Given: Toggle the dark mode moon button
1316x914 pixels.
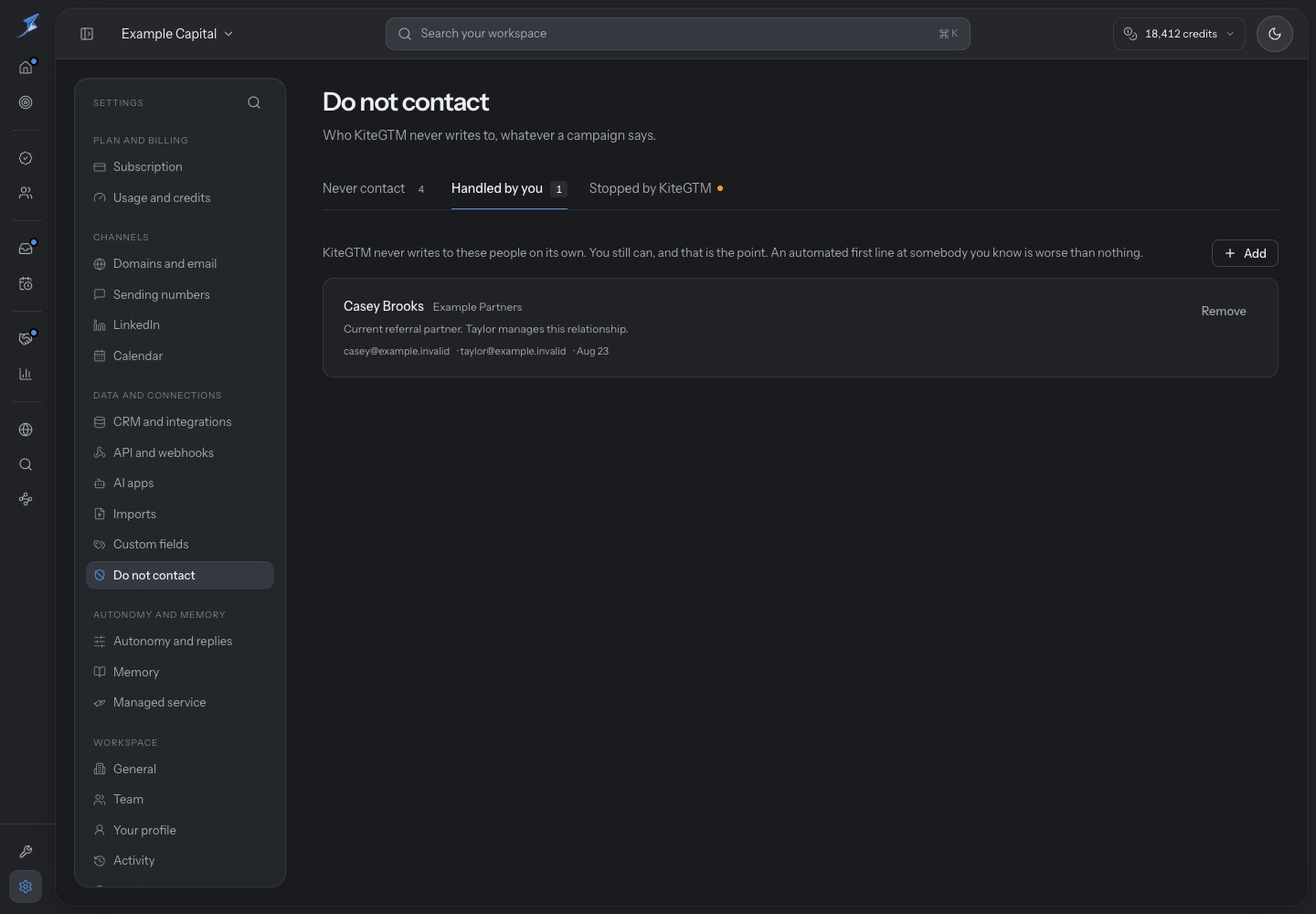Looking at the screenshot, I should [1275, 34].
